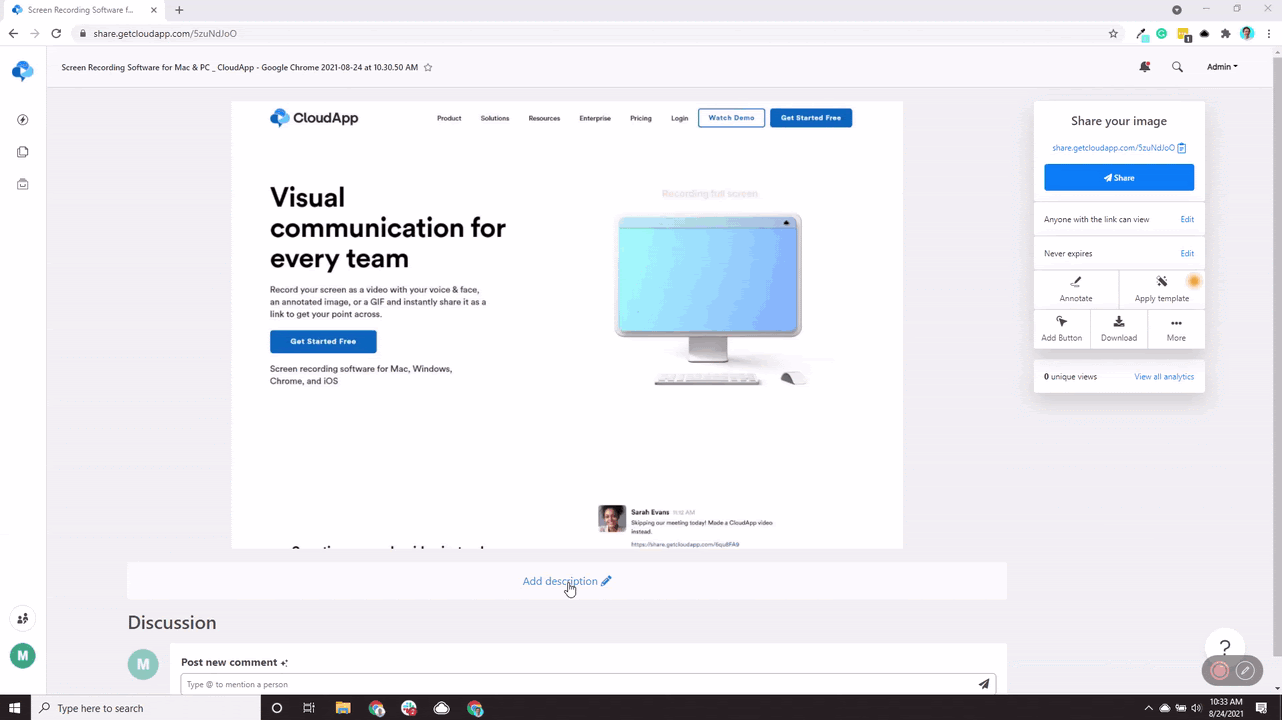Reload the page

pos(56,33)
